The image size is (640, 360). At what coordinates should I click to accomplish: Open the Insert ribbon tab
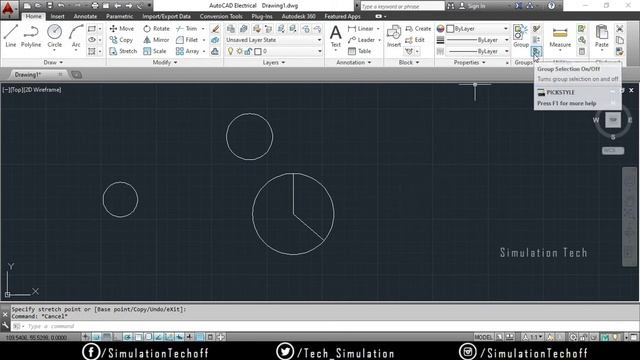click(x=58, y=16)
